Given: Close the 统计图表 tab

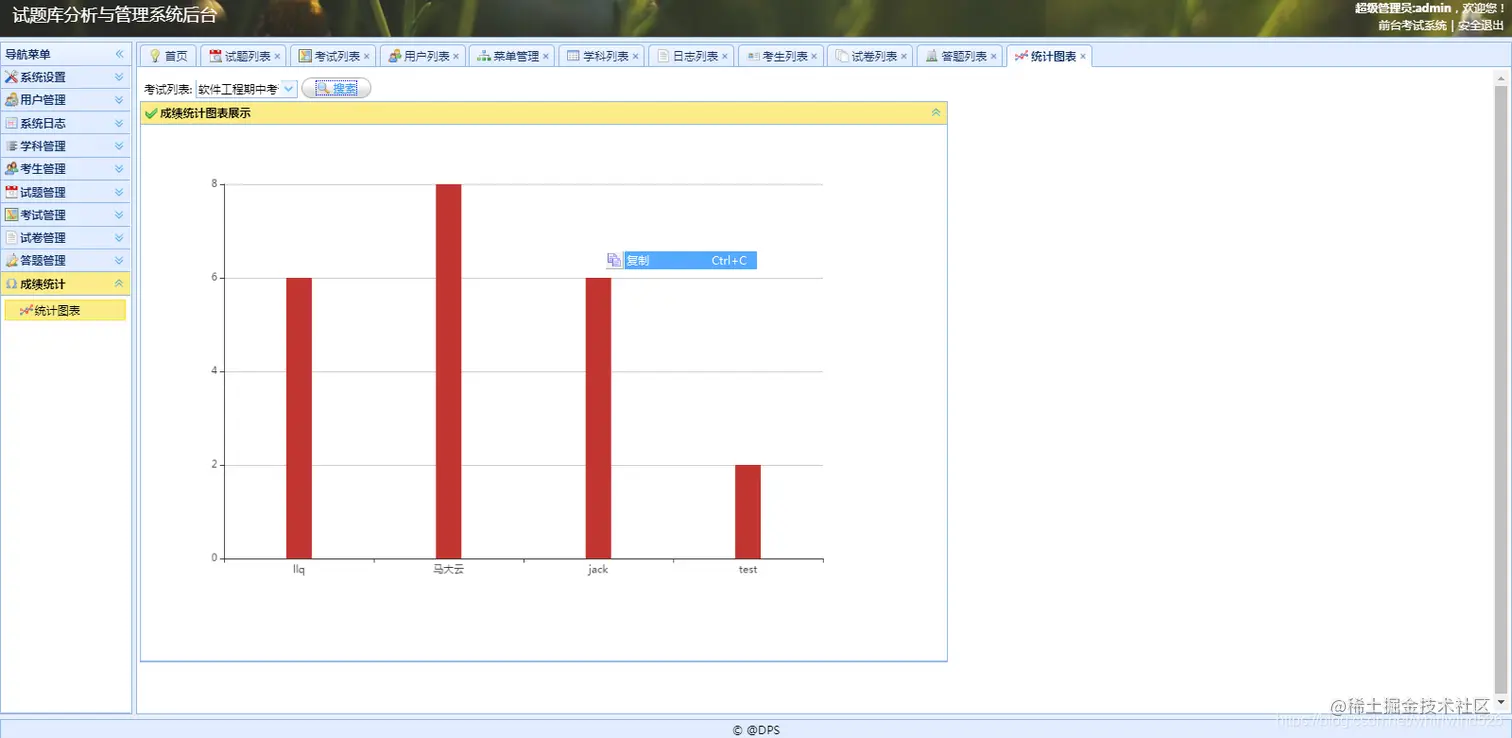Looking at the screenshot, I should click(x=1083, y=57).
